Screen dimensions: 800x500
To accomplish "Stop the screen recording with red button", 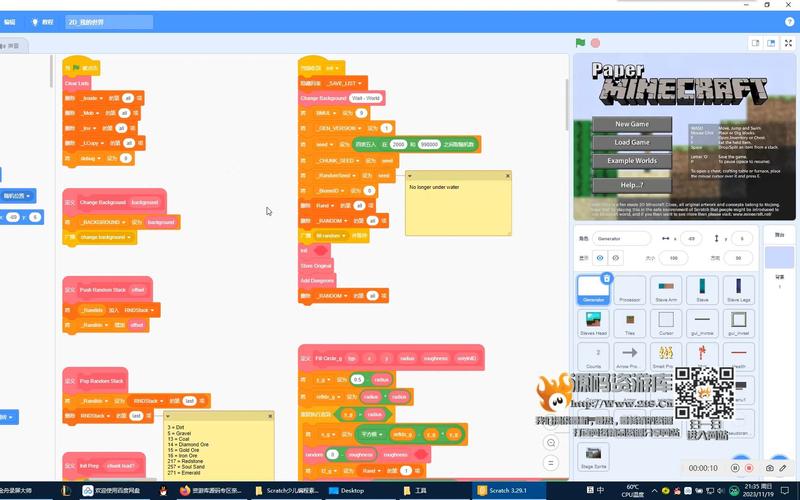I will click(x=749, y=468).
